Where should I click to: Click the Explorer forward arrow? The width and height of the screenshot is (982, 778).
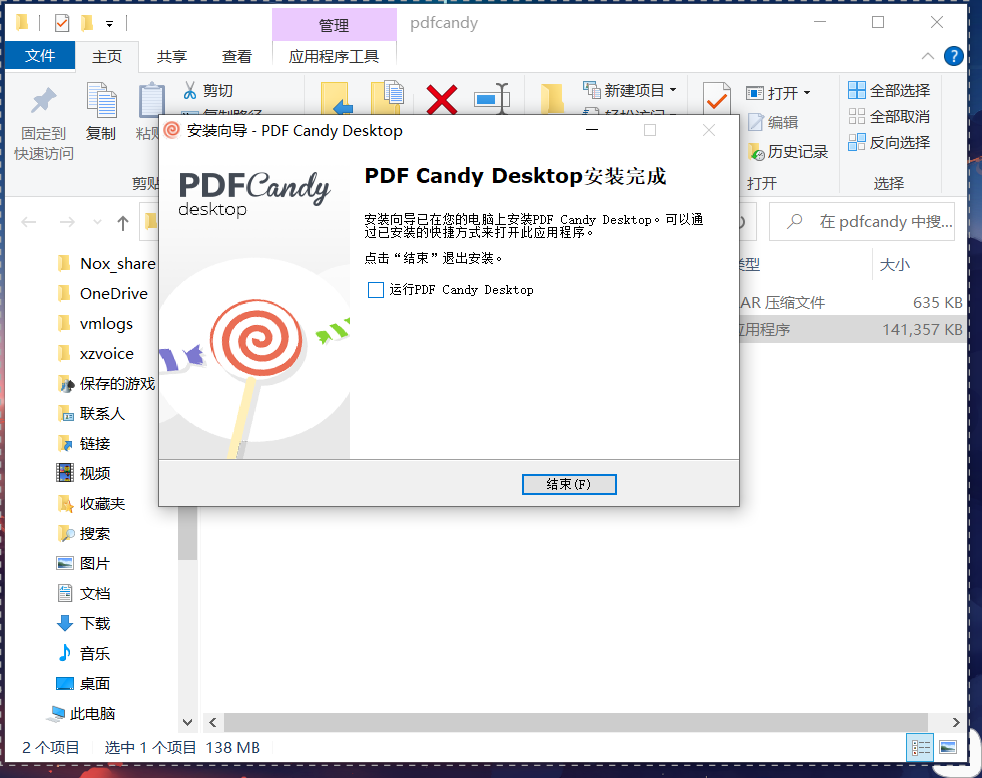(66, 222)
